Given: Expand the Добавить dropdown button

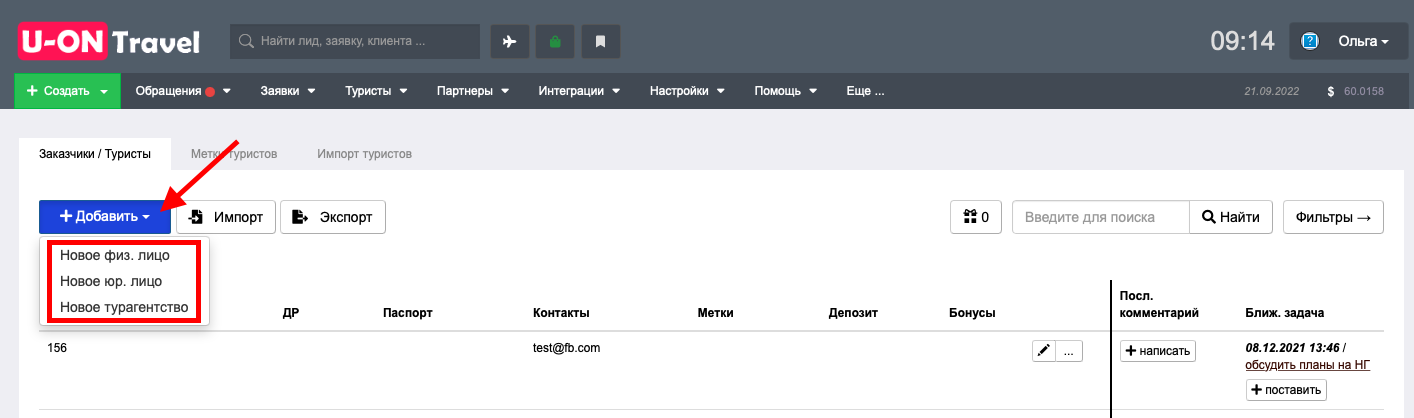Looking at the screenshot, I should point(105,217).
